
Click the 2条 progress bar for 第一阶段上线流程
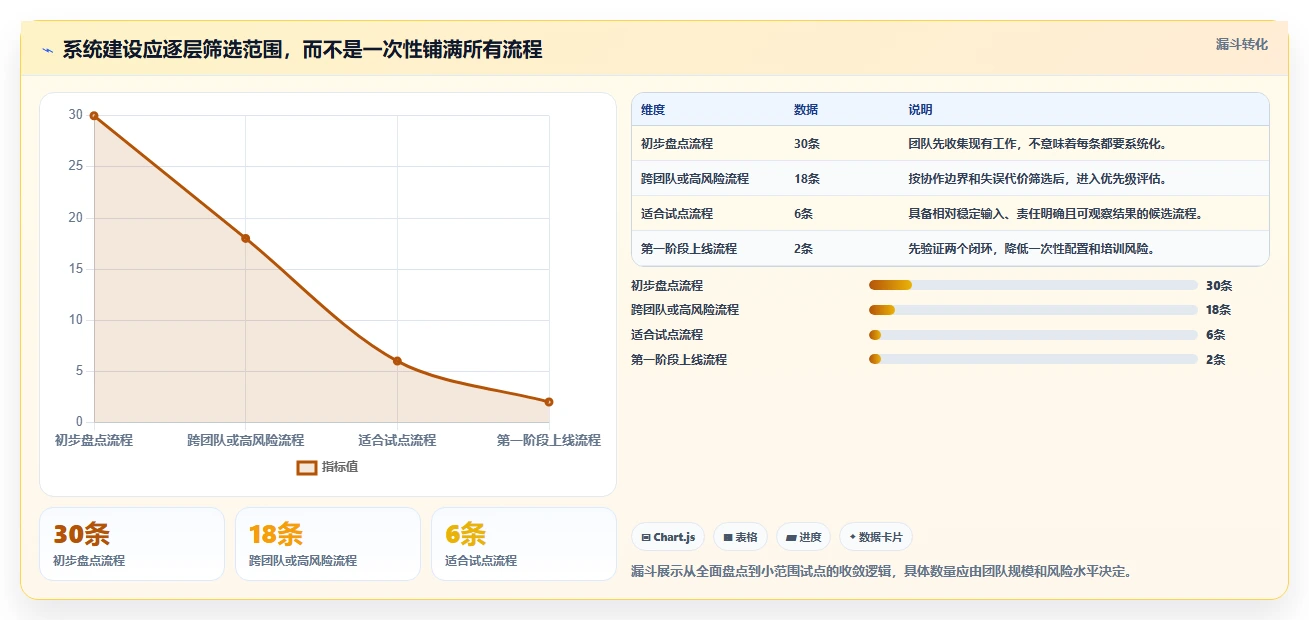tap(1033, 359)
